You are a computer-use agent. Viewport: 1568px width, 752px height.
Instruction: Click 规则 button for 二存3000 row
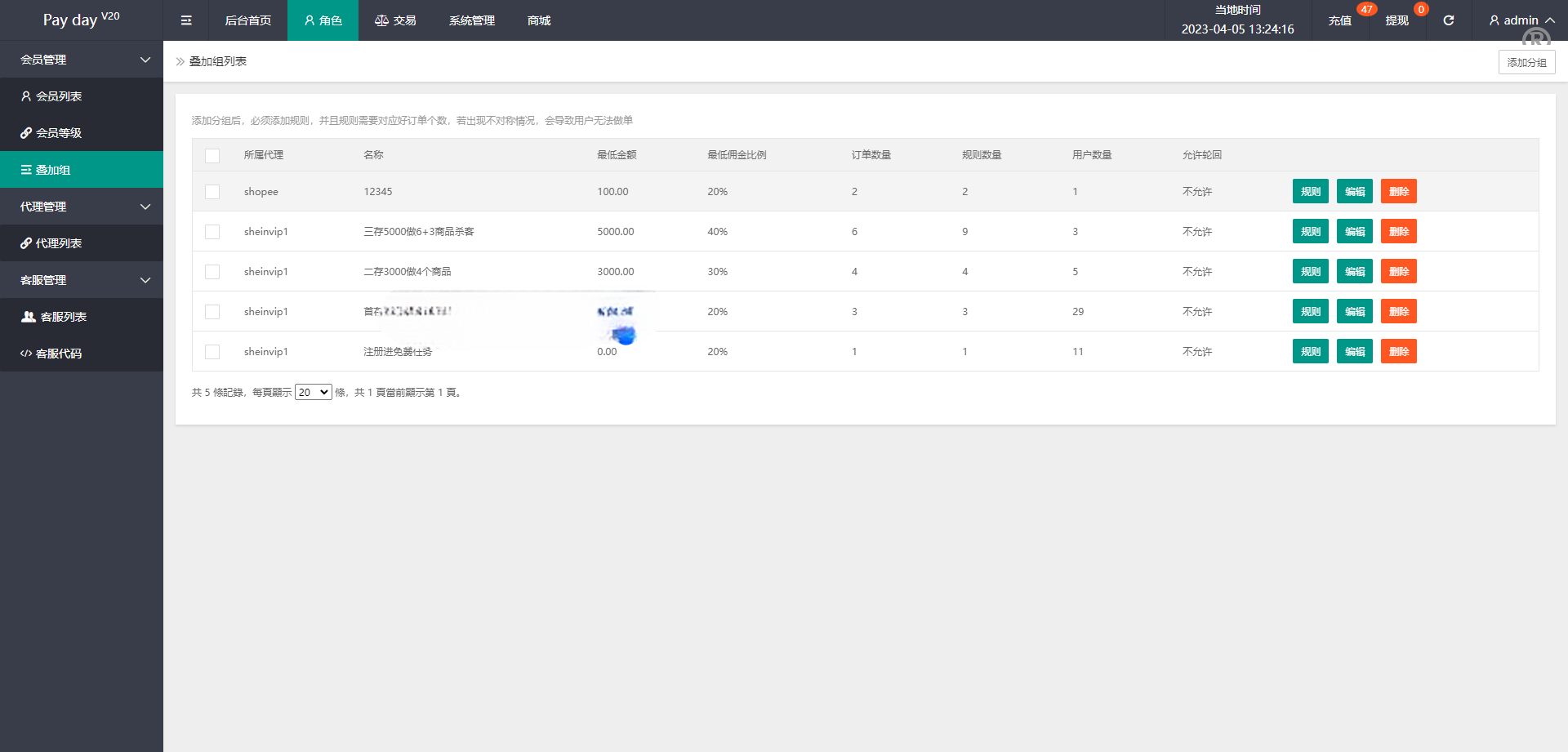coord(1310,272)
